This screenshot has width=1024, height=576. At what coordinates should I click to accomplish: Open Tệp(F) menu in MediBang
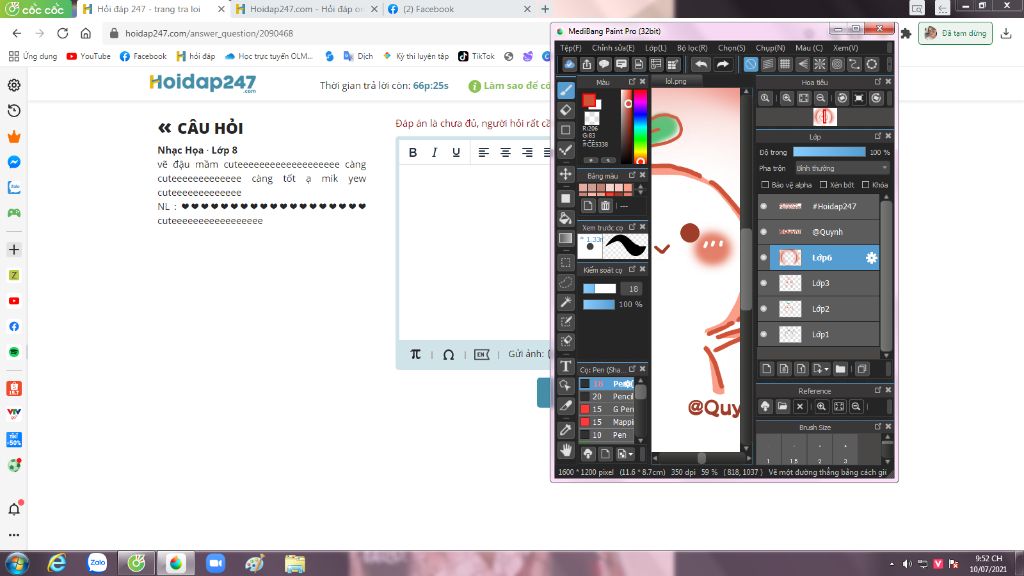(570, 48)
